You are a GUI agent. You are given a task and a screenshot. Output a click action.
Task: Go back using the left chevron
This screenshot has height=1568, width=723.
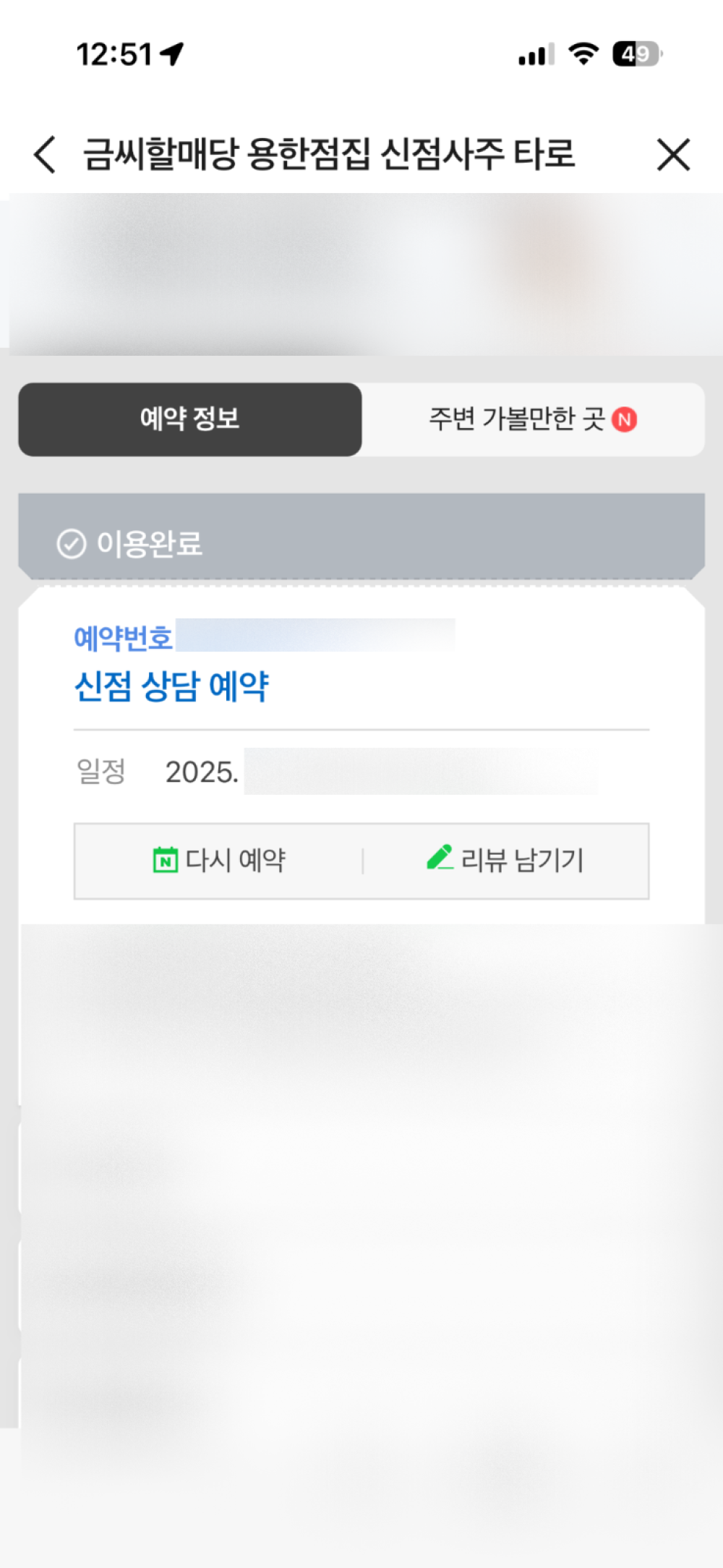pyautogui.click(x=45, y=154)
